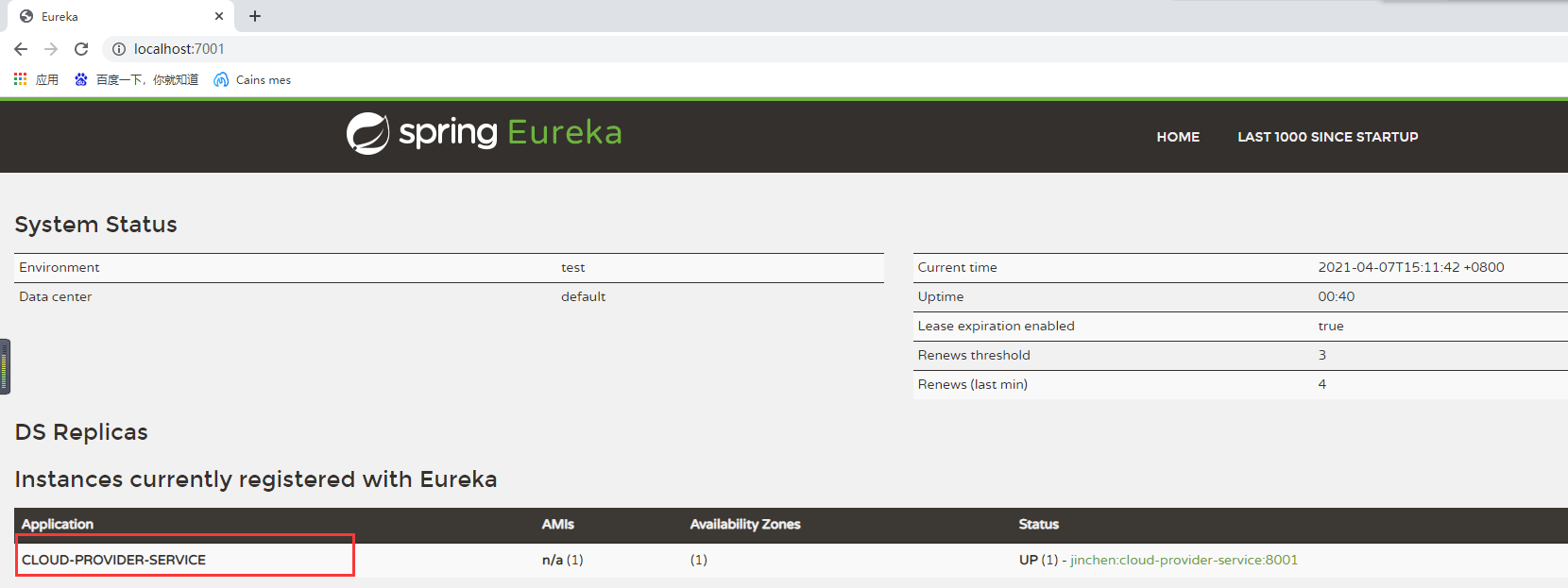
Task: Click the colored meter widget at left edge
Action: (5, 366)
